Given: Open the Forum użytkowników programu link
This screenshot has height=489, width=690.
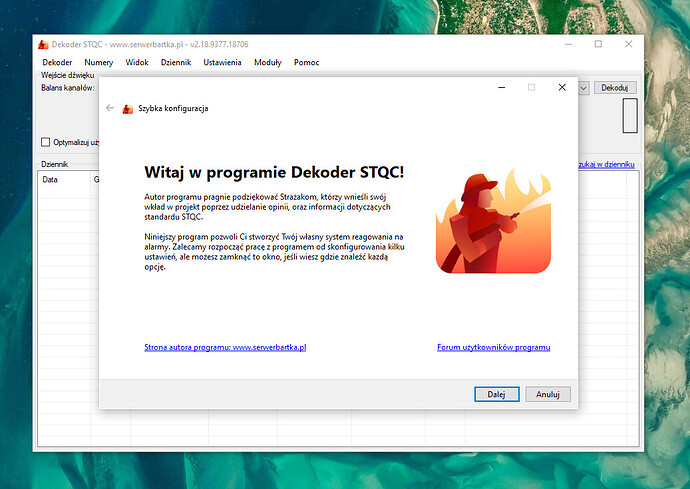Looking at the screenshot, I should point(493,347).
